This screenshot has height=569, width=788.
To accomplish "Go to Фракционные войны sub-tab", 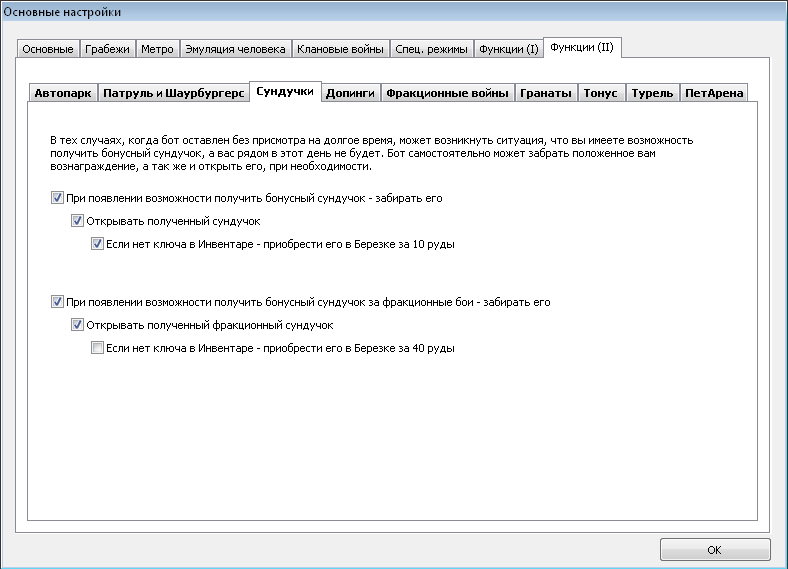I will [x=447, y=93].
